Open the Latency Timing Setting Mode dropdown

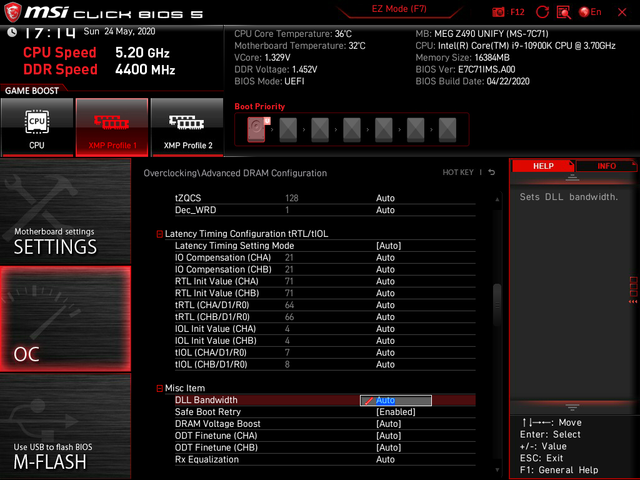(x=389, y=246)
